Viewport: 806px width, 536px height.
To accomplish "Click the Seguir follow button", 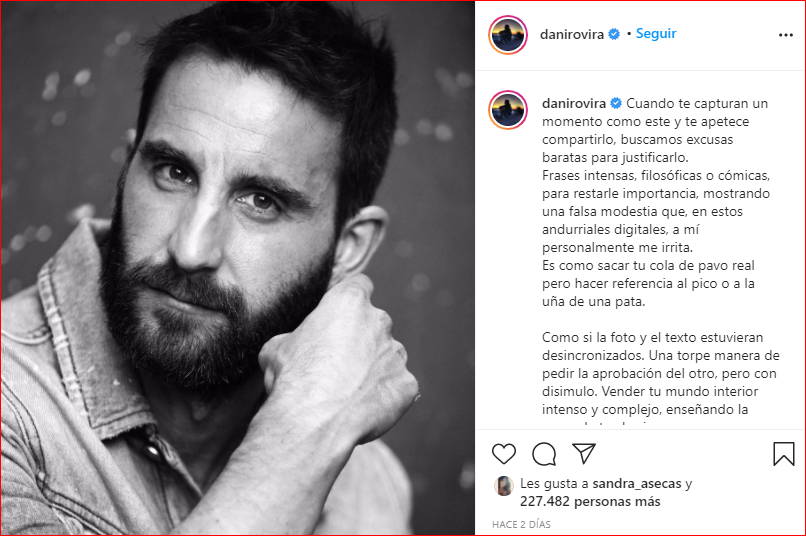I will 656,33.
